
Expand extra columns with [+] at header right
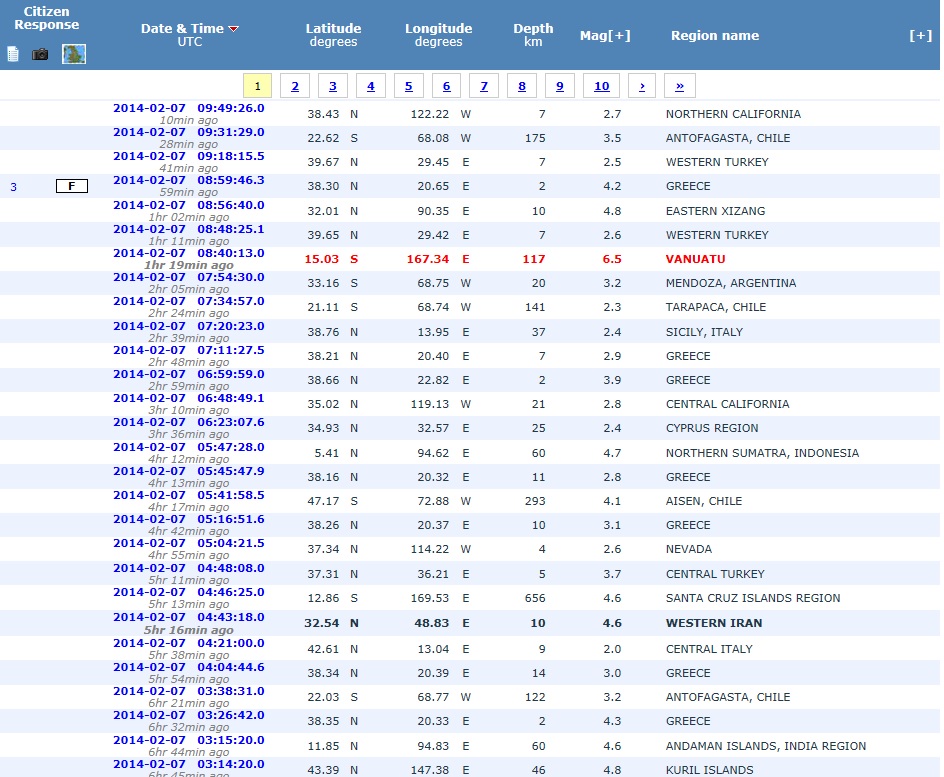click(921, 36)
